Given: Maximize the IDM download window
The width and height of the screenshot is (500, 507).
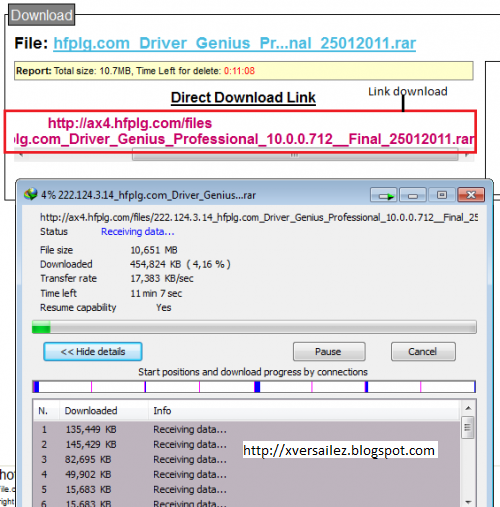Looking at the screenshot, I should point(442,195).
